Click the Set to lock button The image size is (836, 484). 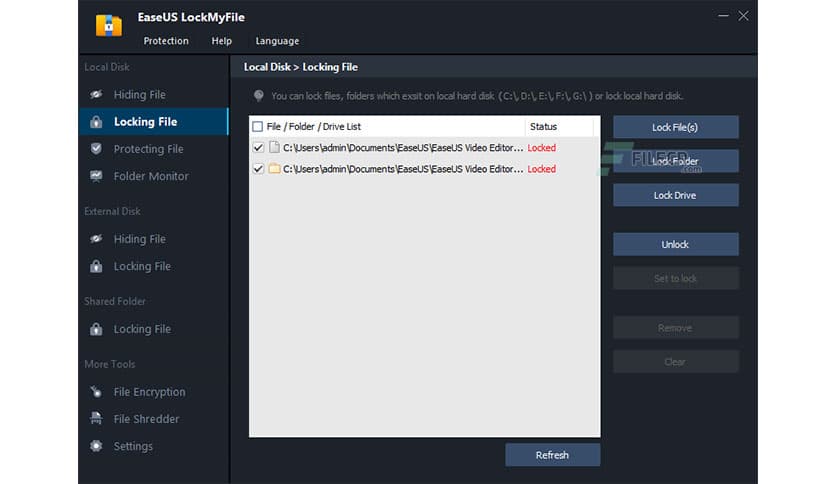tap(676, 278)
